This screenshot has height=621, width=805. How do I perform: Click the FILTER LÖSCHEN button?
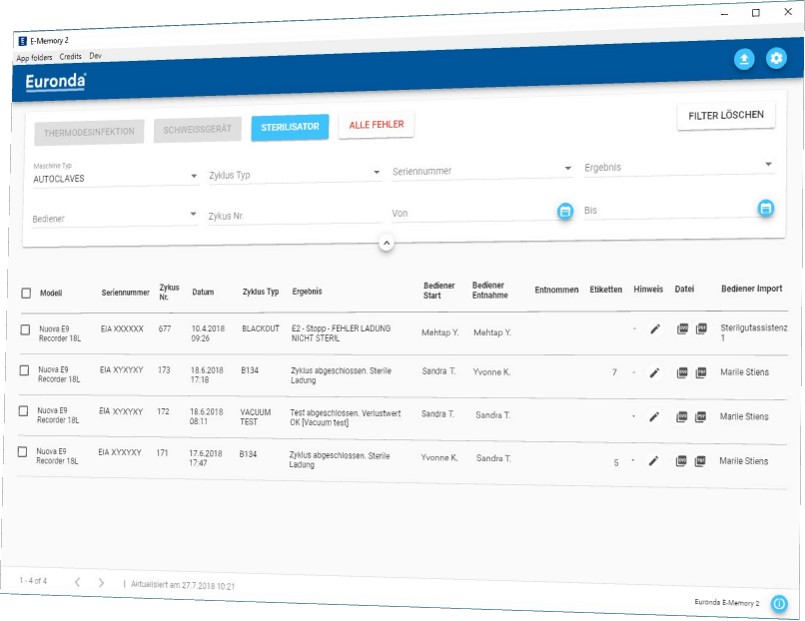click(x=726, y=115)
